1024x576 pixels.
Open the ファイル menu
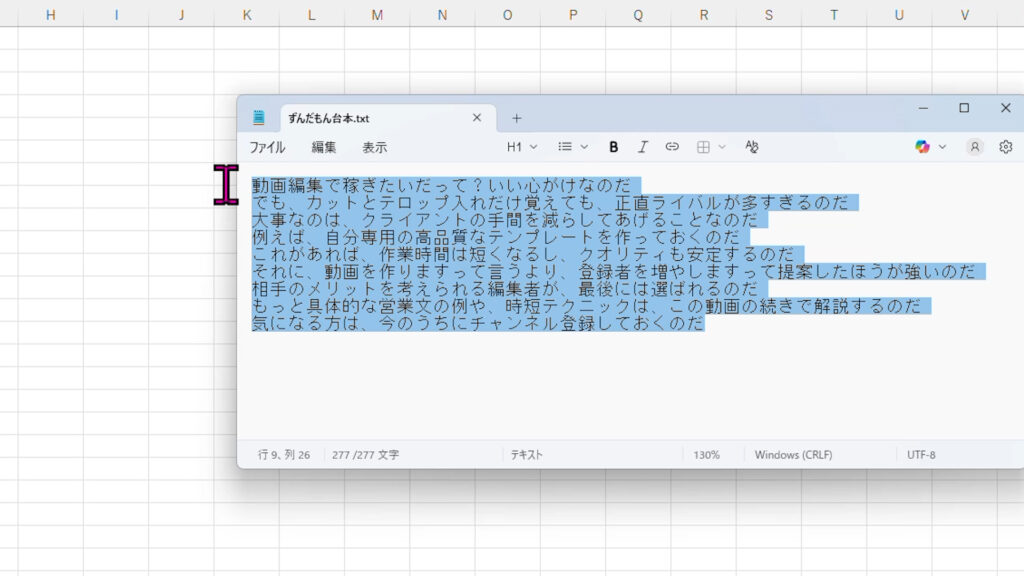pyautogui.click(x=267, y=147)
